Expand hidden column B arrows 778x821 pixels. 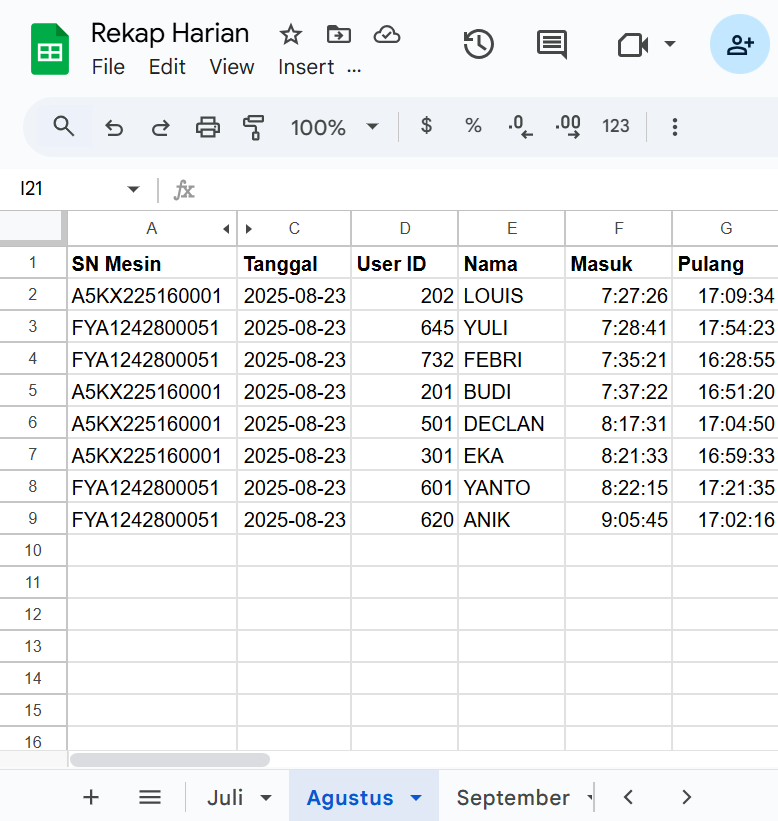coord(237,229)
